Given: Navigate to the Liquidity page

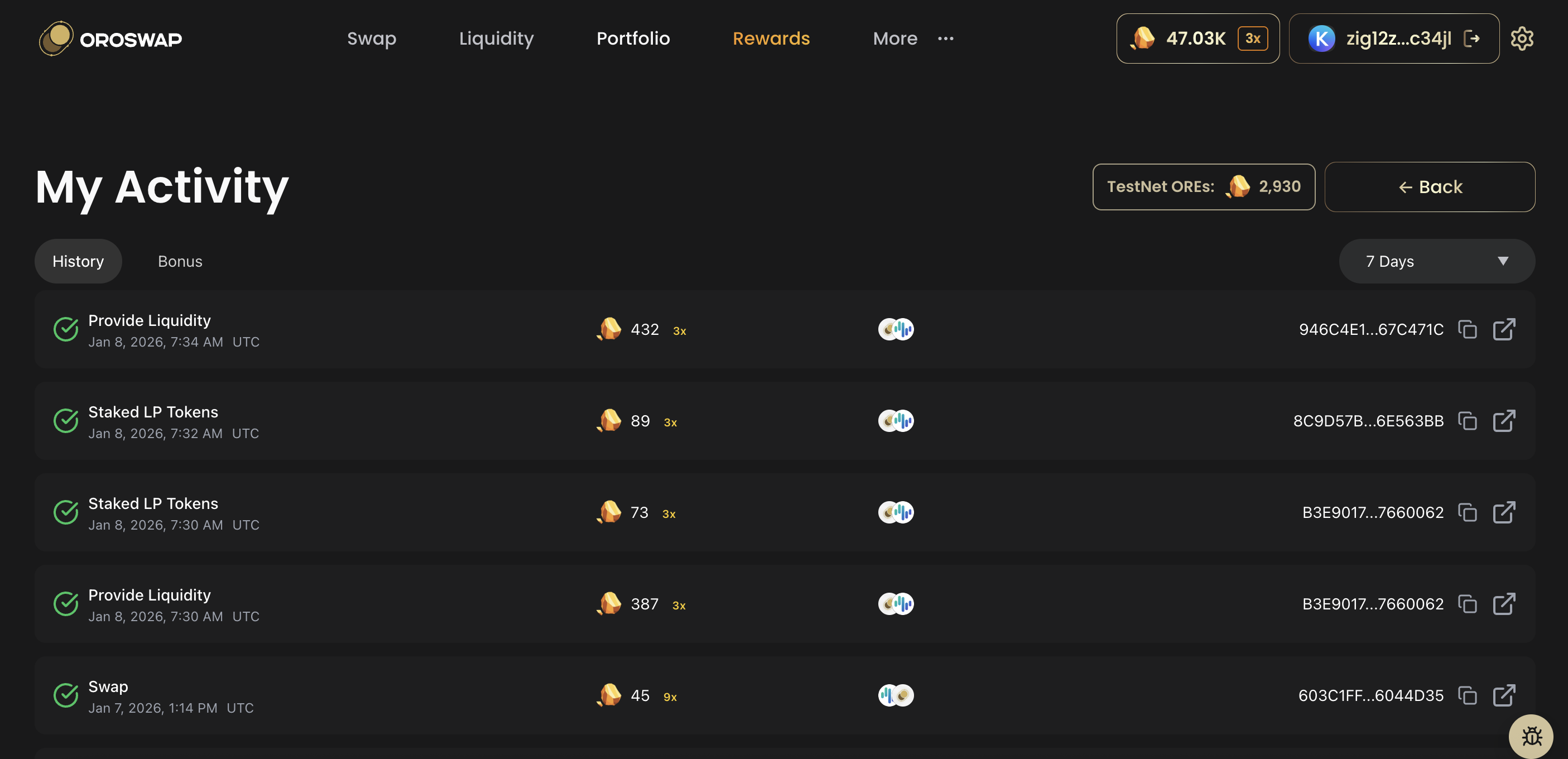Looking at the screenshot, I should pyautogui.click(x=496, y=38).
